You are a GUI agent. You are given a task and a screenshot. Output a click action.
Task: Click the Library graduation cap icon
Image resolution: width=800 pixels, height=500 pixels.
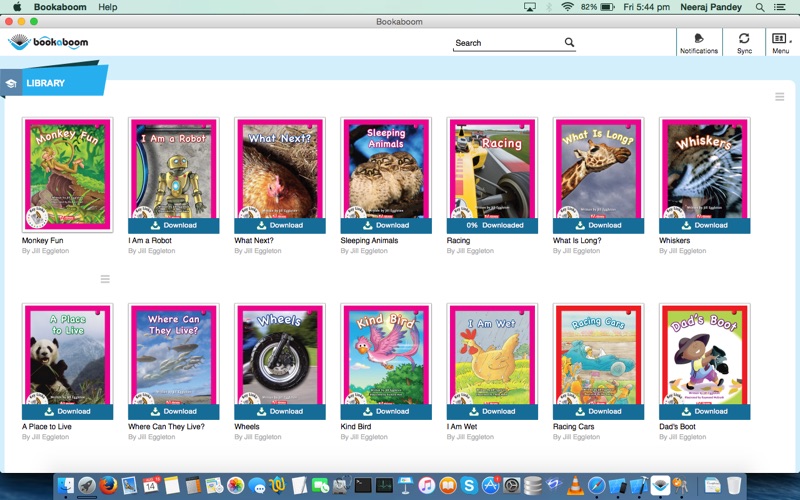click(11, 84)
